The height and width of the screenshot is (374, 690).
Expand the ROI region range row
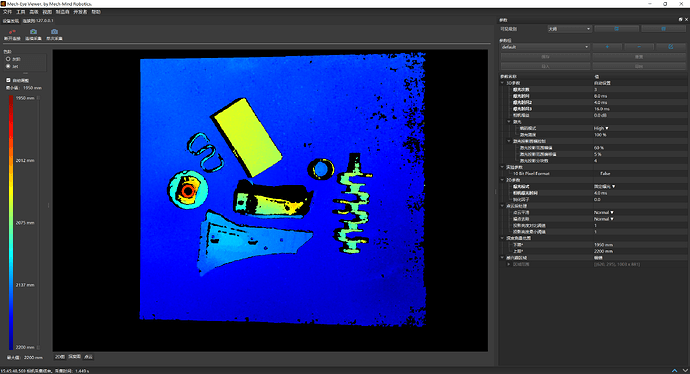tap(509, 264)
